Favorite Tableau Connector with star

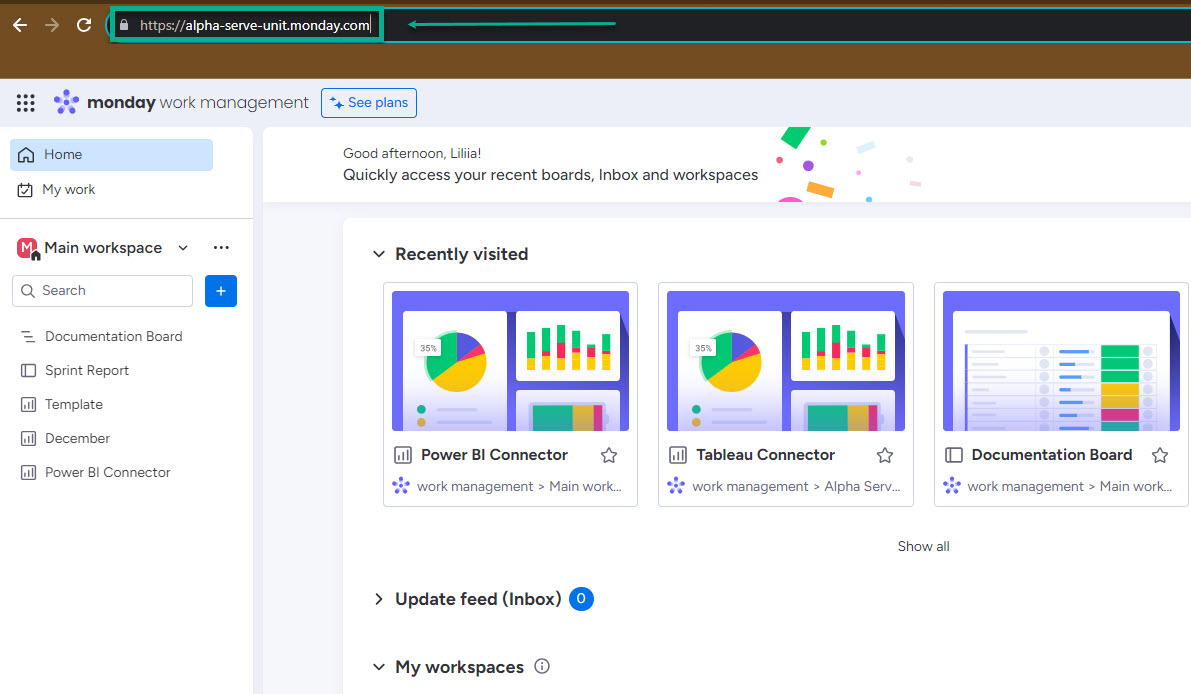coord(885,456)
